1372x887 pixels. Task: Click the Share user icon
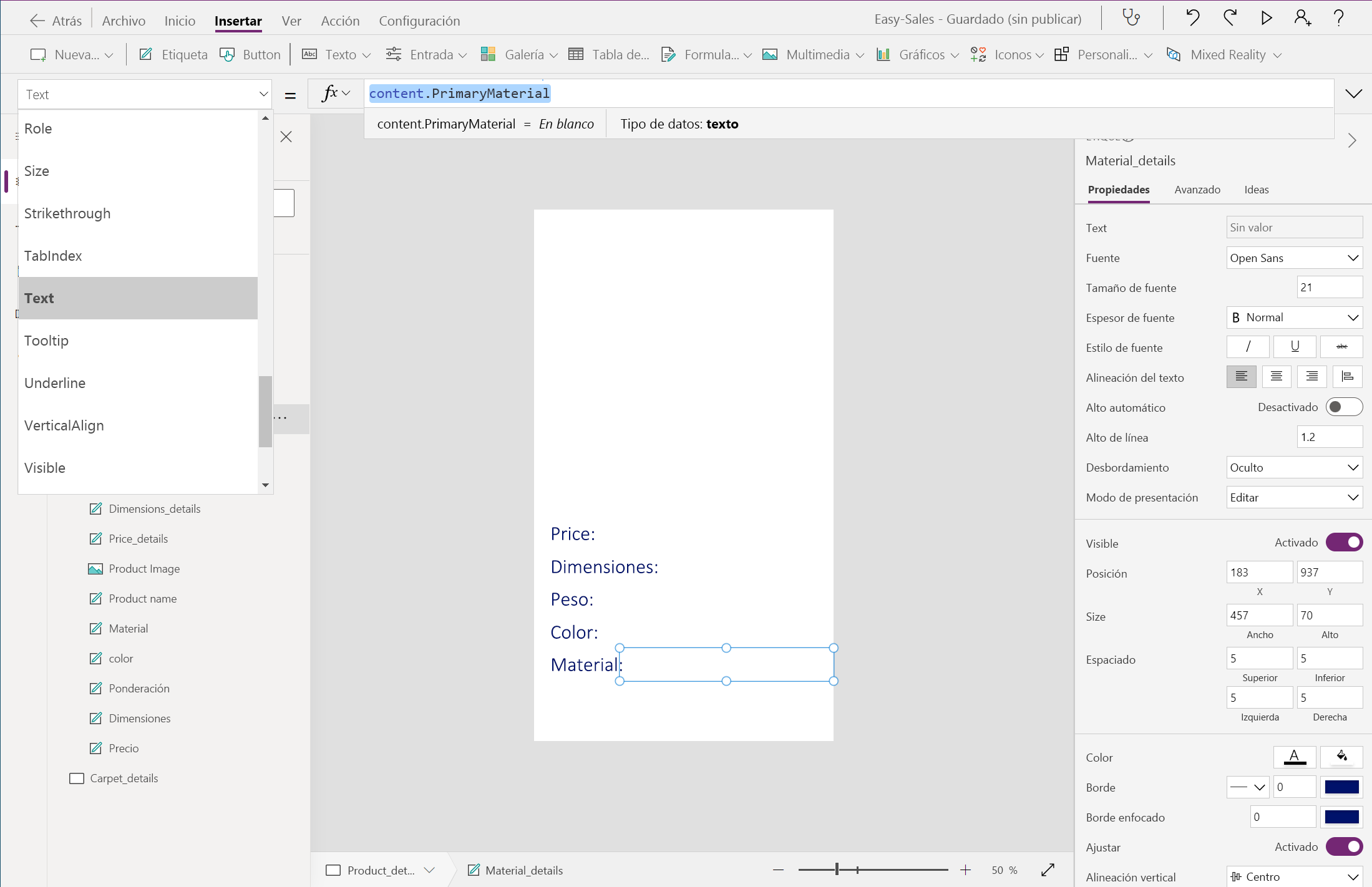1302,18
